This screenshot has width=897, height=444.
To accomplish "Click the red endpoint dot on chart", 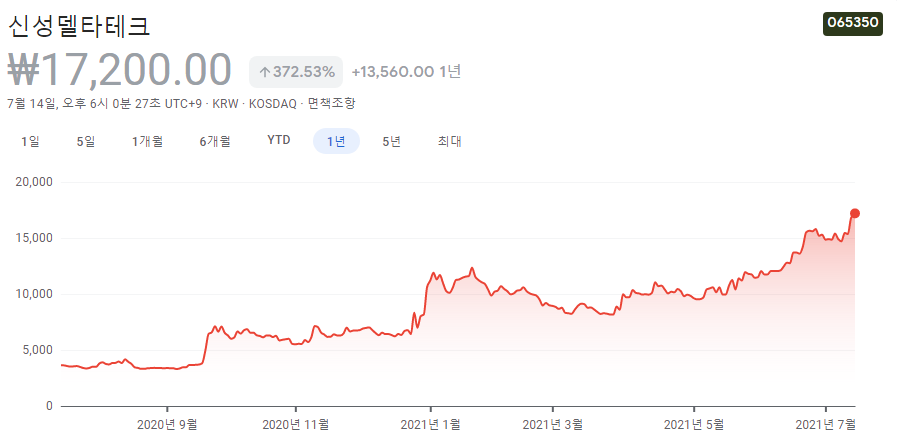I will pos(855,213).
